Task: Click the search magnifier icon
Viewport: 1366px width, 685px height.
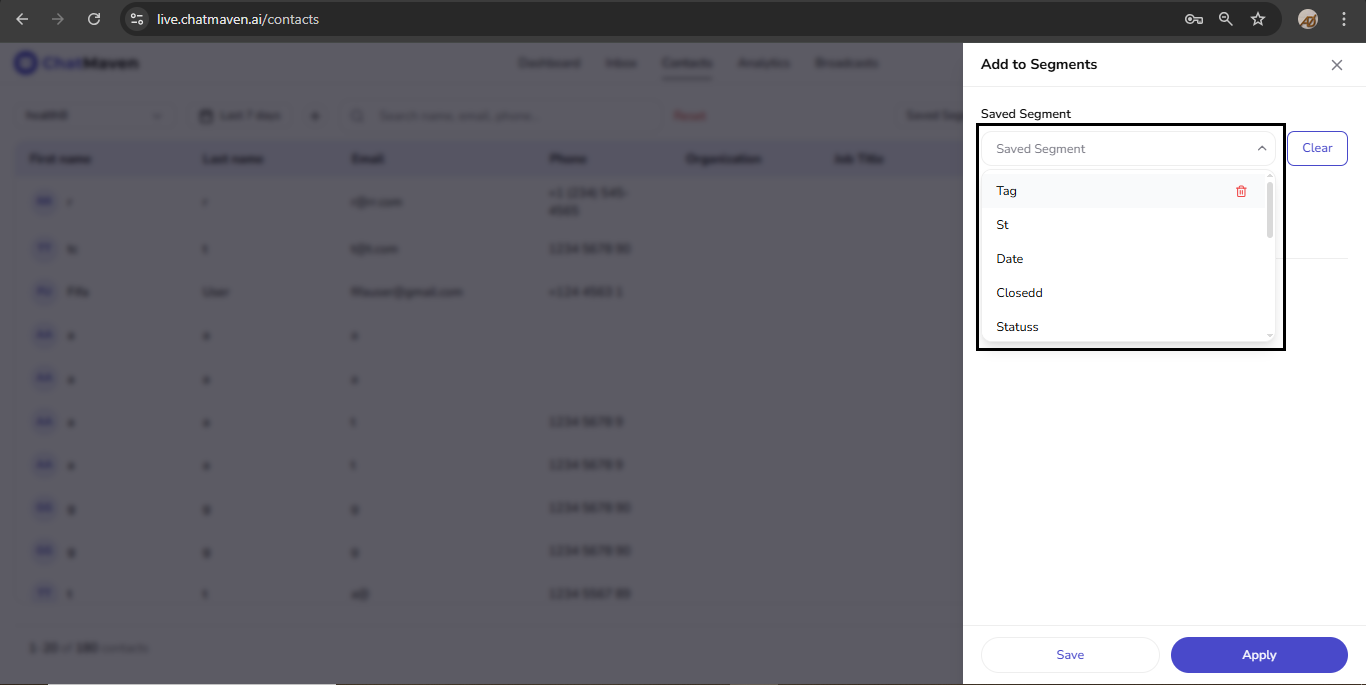Action: click(x=357, y=115)
